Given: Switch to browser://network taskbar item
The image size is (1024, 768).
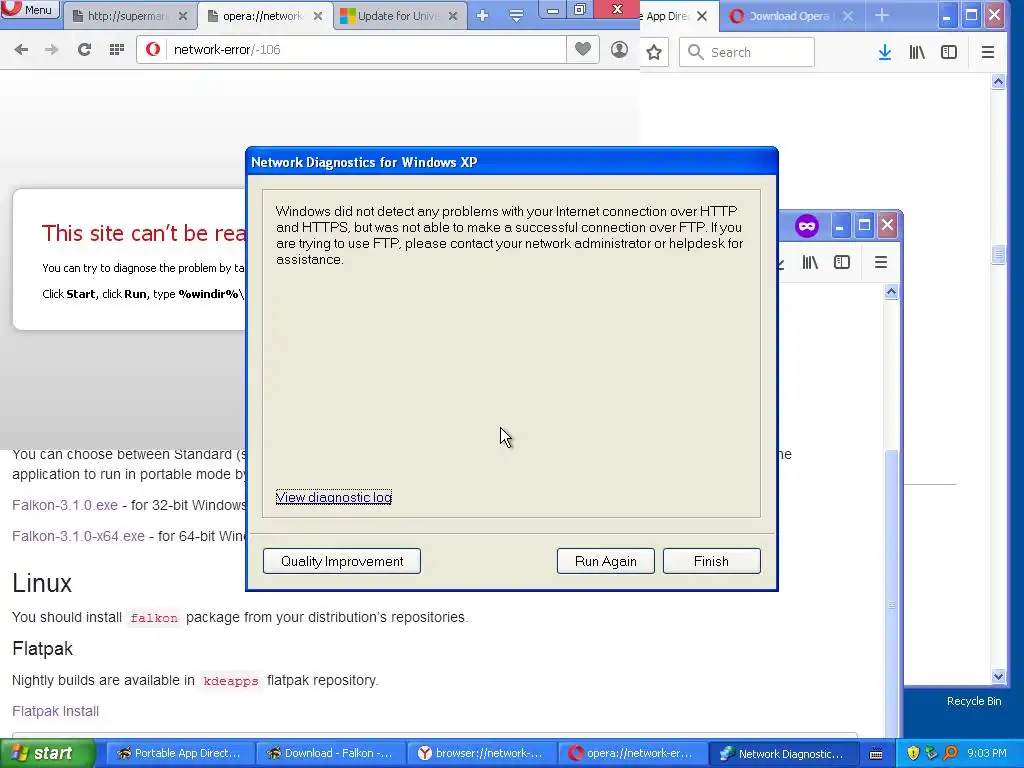Looking at the screenshot, I should (481, 754).
